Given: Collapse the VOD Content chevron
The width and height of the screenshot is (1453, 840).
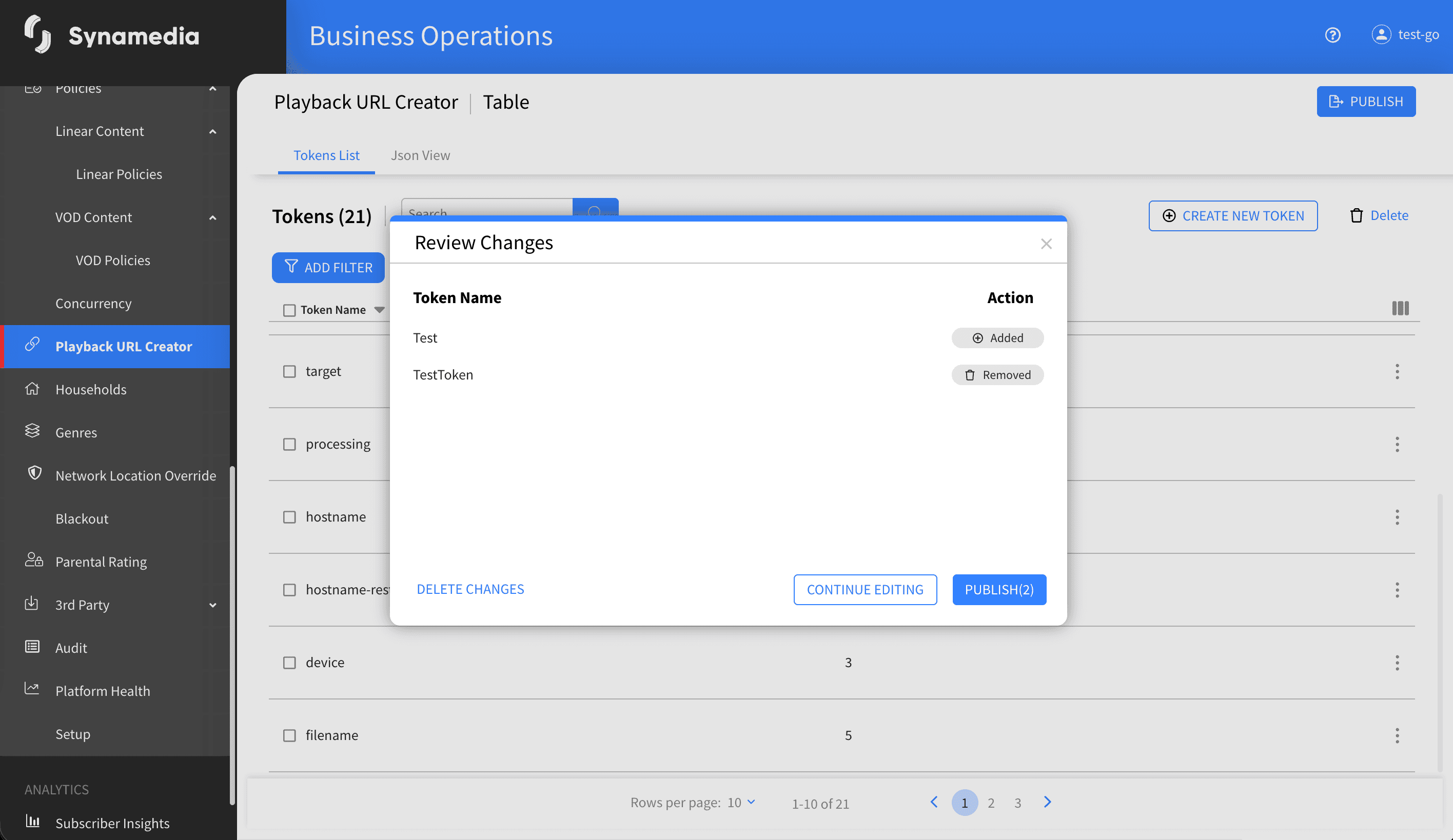Looking at the screenshot, I should (x=213, y=218).
